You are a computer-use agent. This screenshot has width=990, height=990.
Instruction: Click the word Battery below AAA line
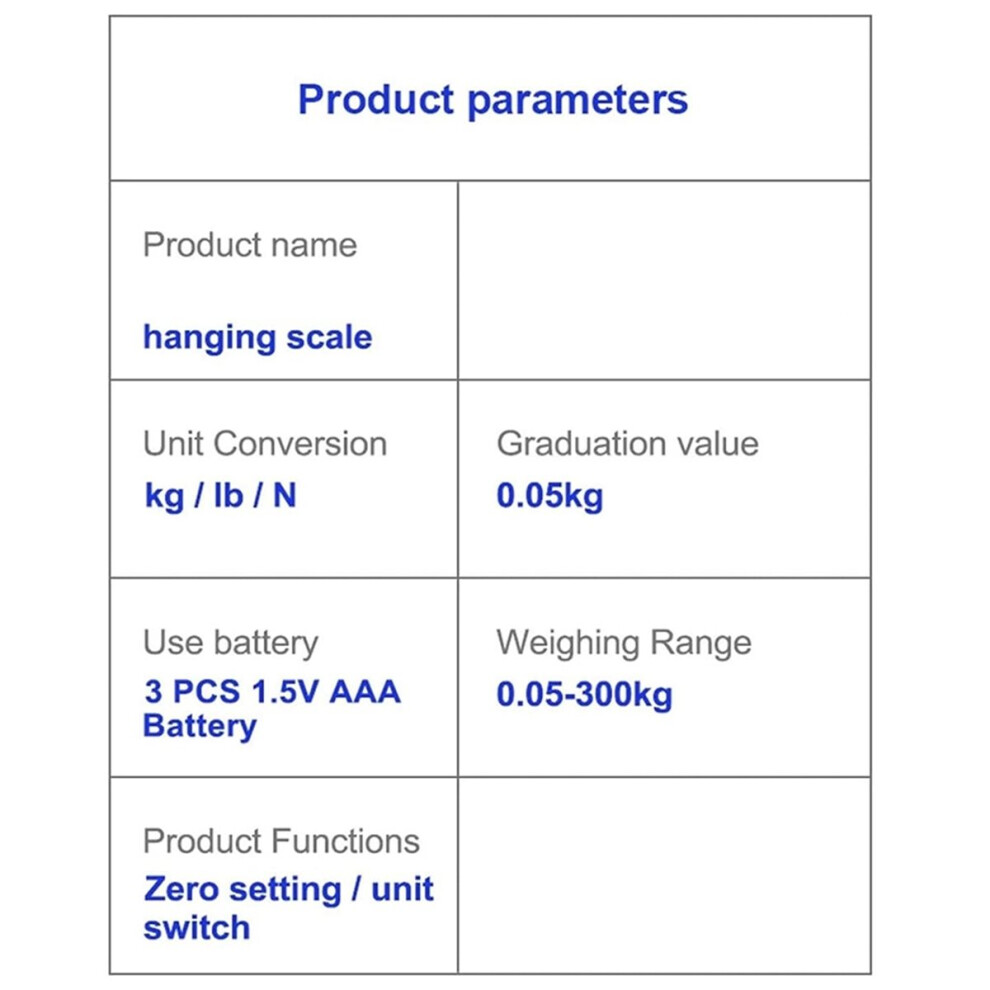(200, 726)
